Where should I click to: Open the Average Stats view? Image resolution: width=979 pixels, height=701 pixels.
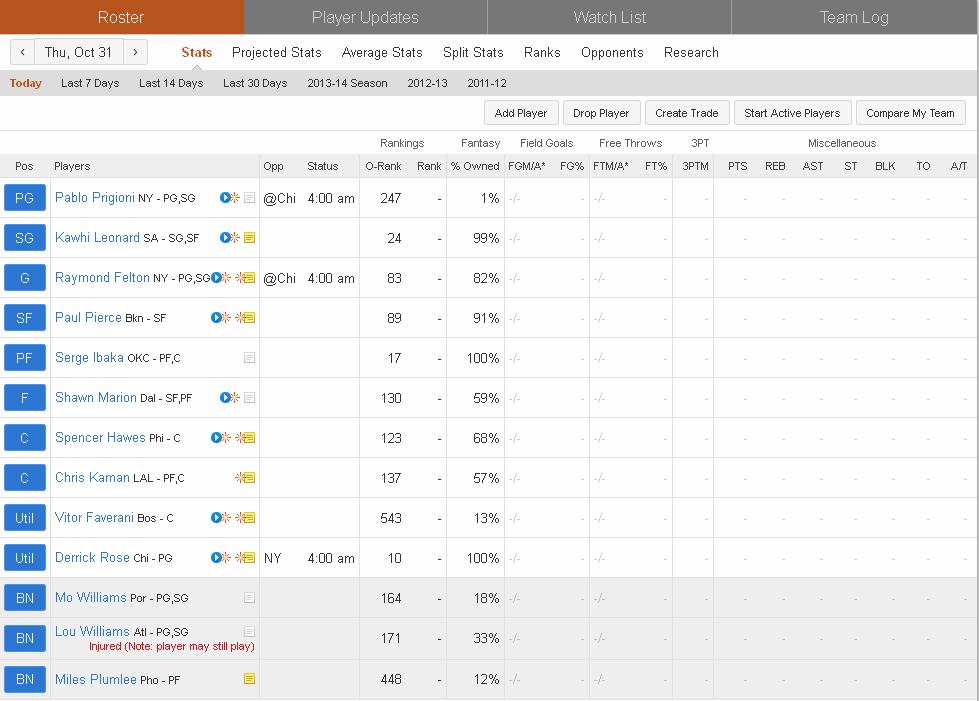pos(382,52)
